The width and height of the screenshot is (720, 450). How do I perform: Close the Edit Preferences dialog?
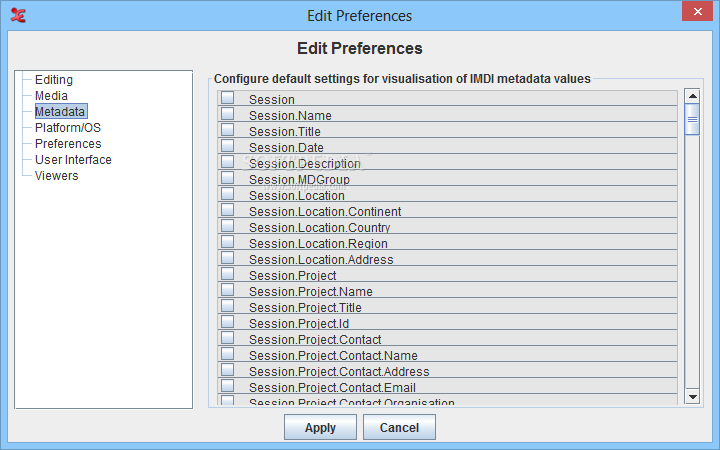[697, 12]
